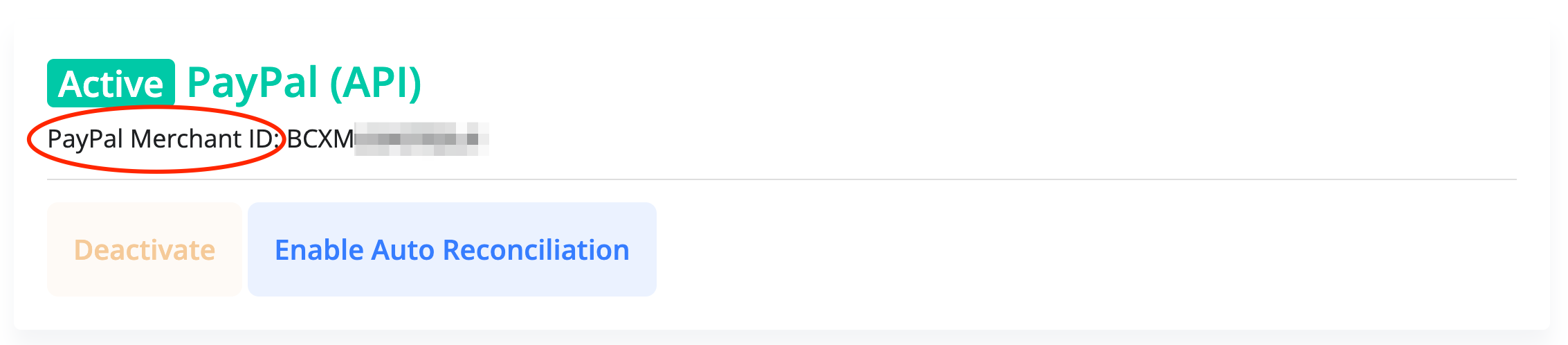This screenshot has width=1568, height=345.
Task: Click the green Active status badge
Action: coord(111,84)
